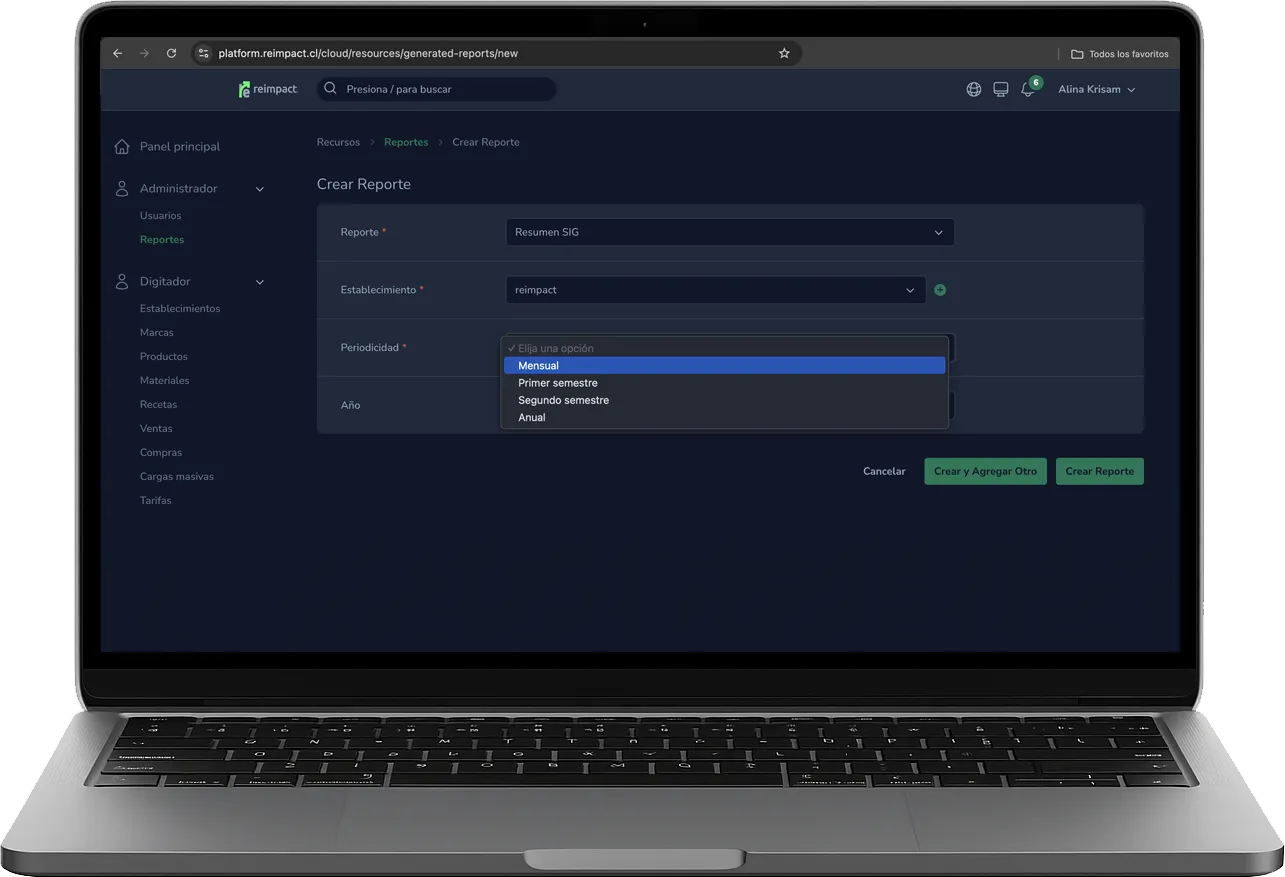
Task: Click the user icon next to Administrador
Action: click(121, 188)
